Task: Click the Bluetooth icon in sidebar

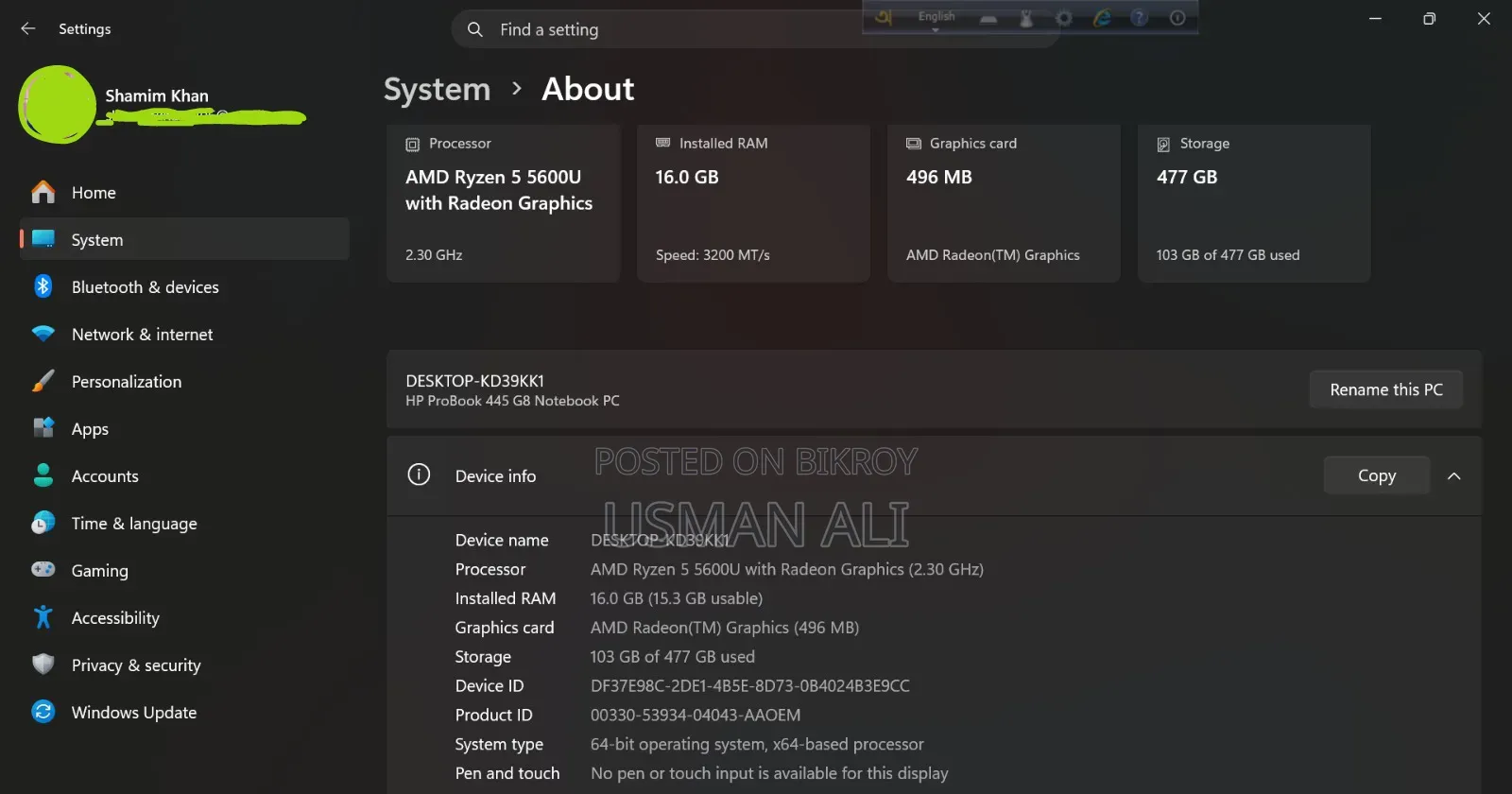Action: 43,286
